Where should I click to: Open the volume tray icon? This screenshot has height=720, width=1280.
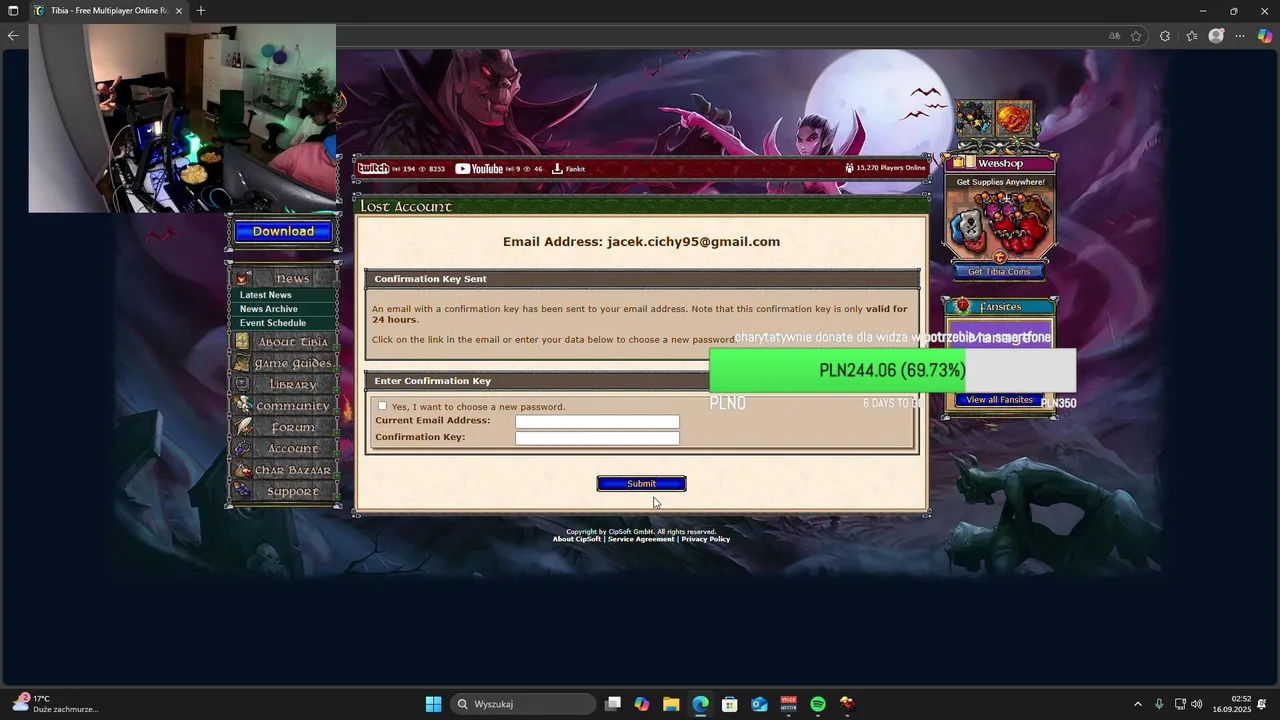point(1196,704)
